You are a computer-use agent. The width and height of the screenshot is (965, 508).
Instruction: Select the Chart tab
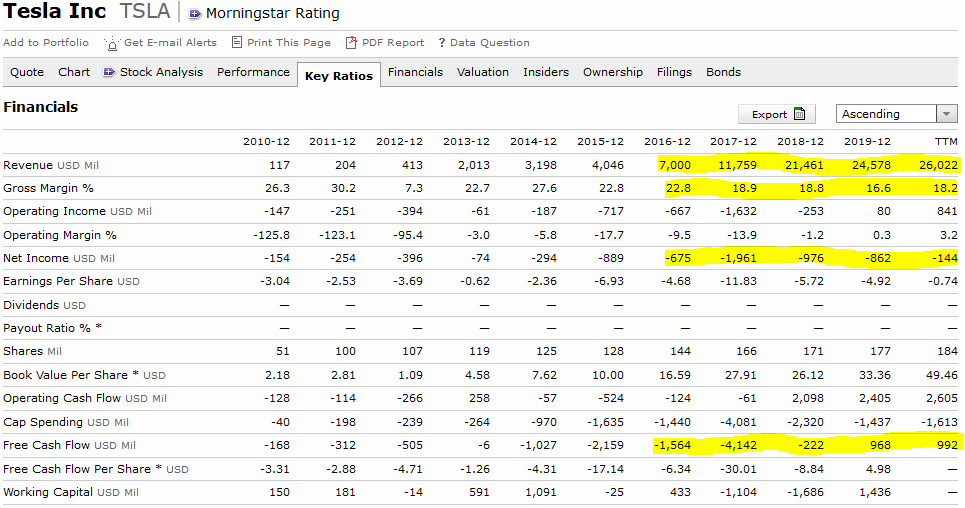coord(74,72)
